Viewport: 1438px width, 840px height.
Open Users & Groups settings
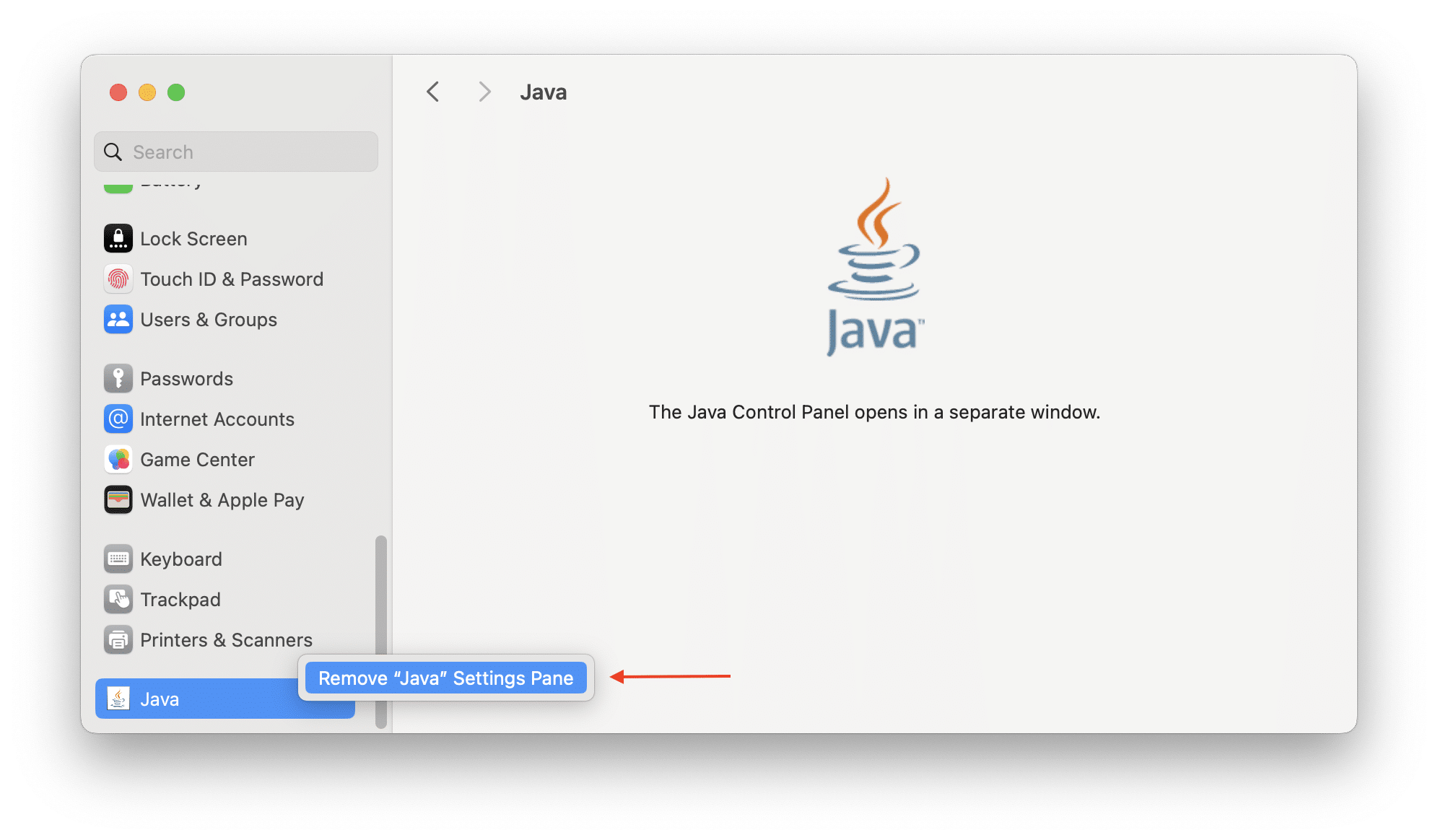coord(208,319)
